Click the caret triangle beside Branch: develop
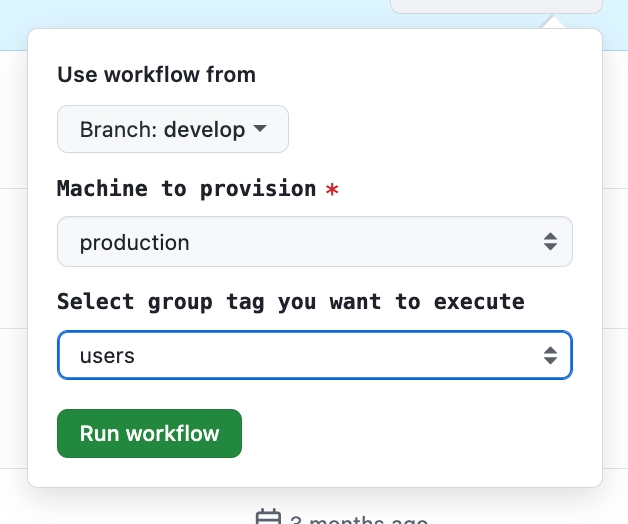 (x=260, y=129)
